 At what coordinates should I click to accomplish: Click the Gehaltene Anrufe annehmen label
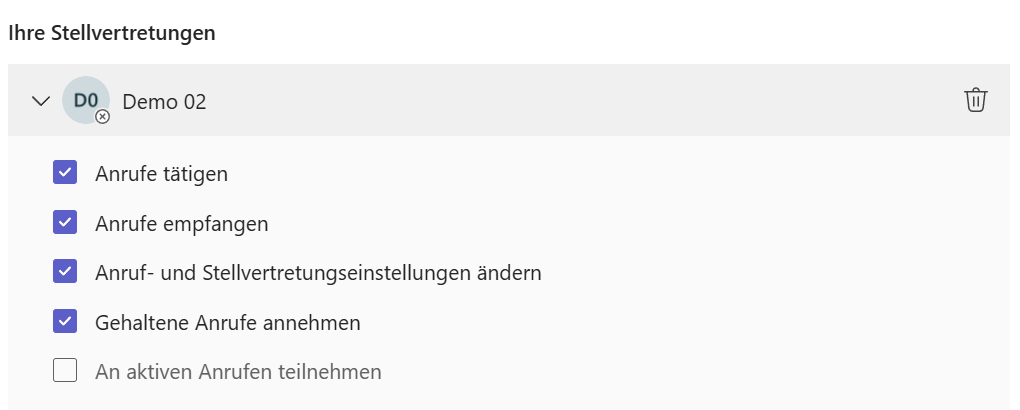point(228,323)
